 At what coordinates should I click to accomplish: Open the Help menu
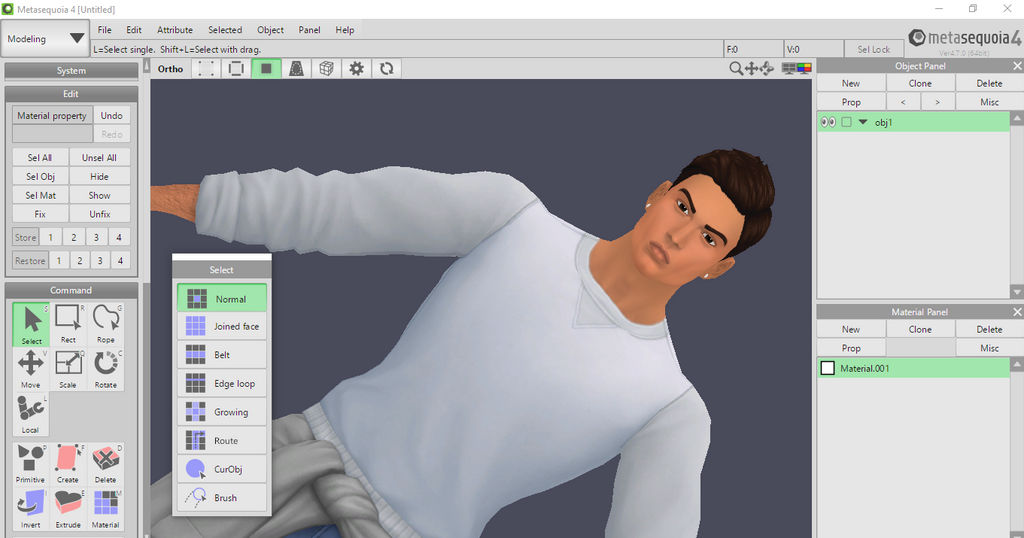(345, 30)
